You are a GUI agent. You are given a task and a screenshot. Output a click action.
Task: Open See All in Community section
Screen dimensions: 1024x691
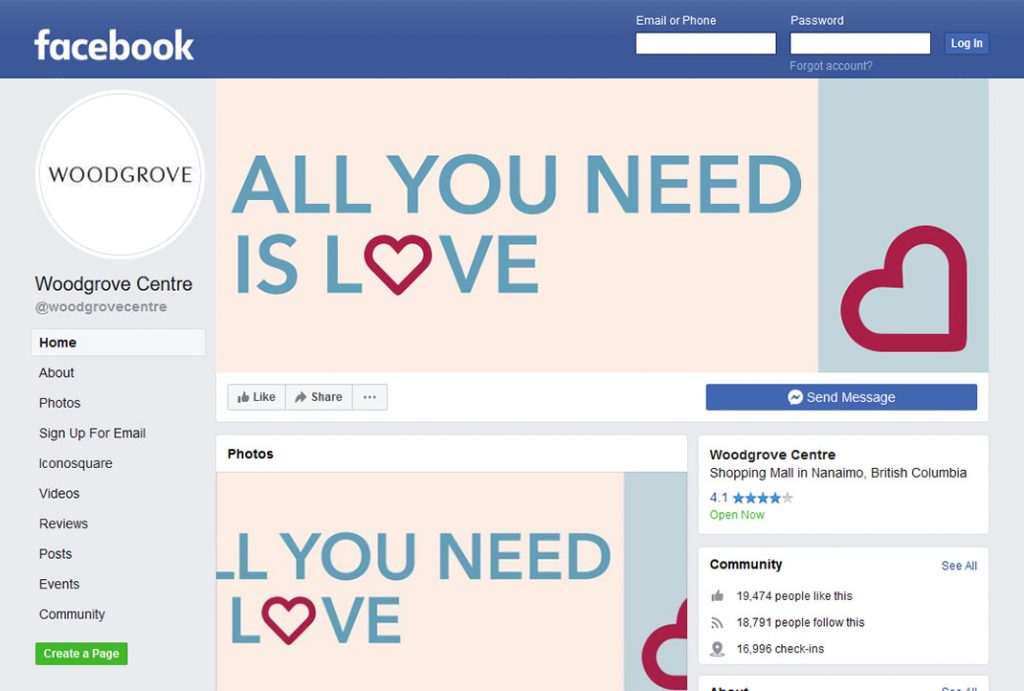(x=959, y=566)
